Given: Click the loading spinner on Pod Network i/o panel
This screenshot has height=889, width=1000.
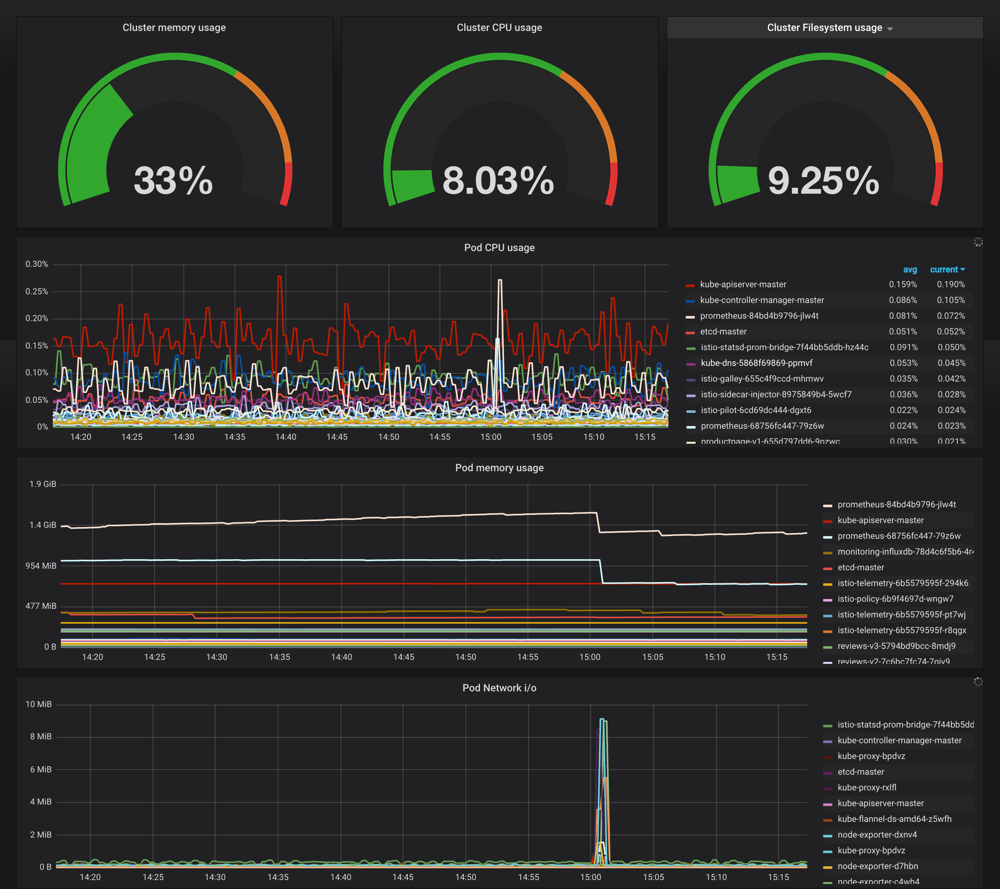Looking at the screenshot, I should click(978, 682).
